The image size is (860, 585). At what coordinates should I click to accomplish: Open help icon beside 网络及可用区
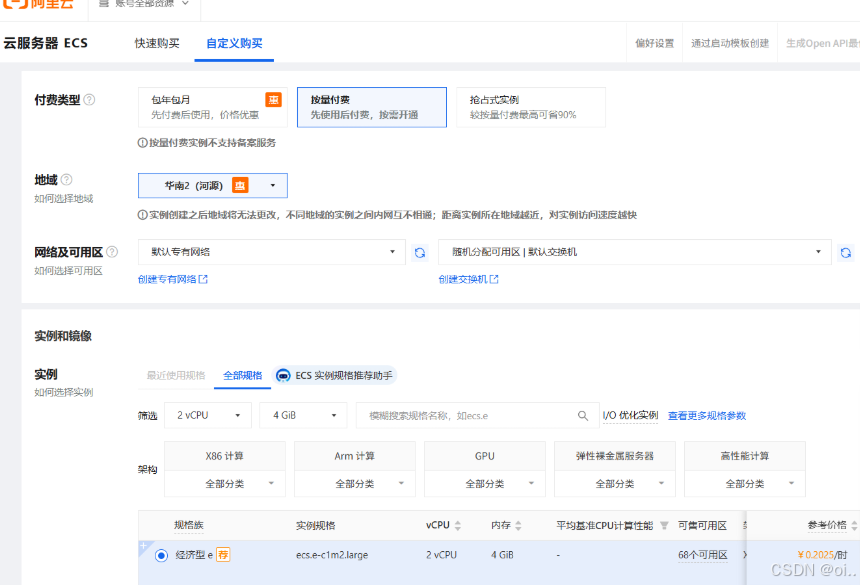(x=112, y=252)
